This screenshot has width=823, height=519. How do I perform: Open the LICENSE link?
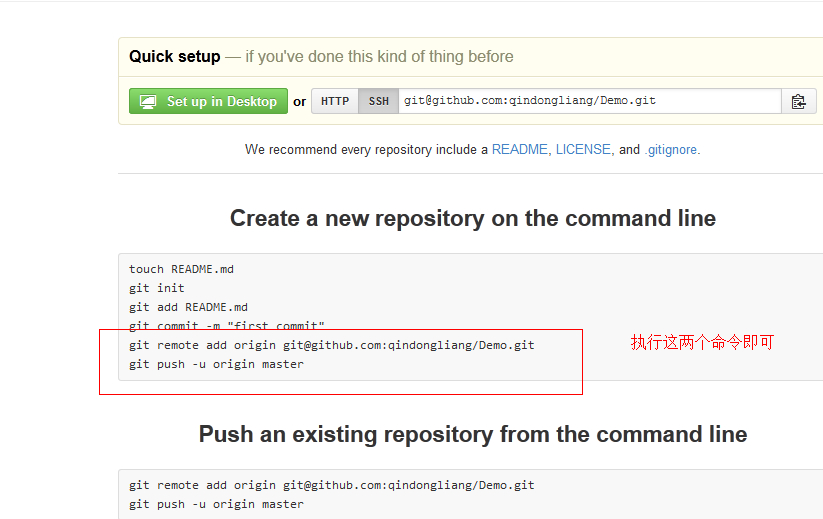(583, 150)
